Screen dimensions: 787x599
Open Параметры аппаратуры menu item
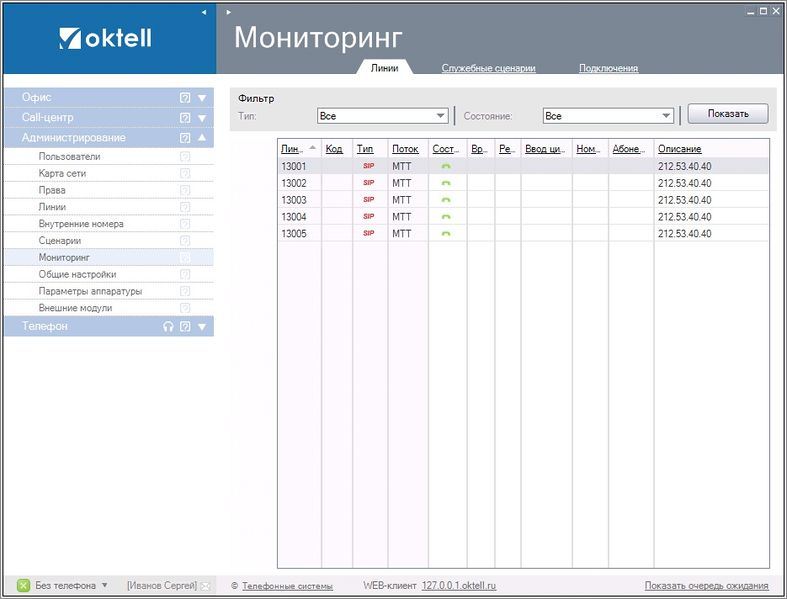click(x=90, y=291)
